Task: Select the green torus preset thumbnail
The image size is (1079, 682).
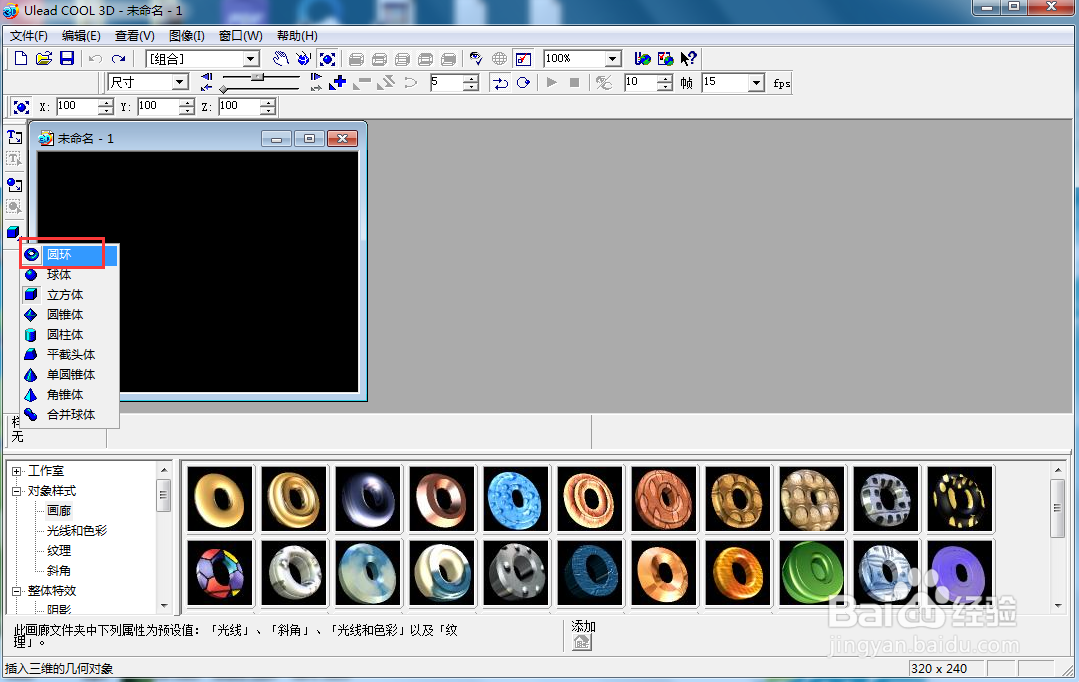Action: point(812,573)
